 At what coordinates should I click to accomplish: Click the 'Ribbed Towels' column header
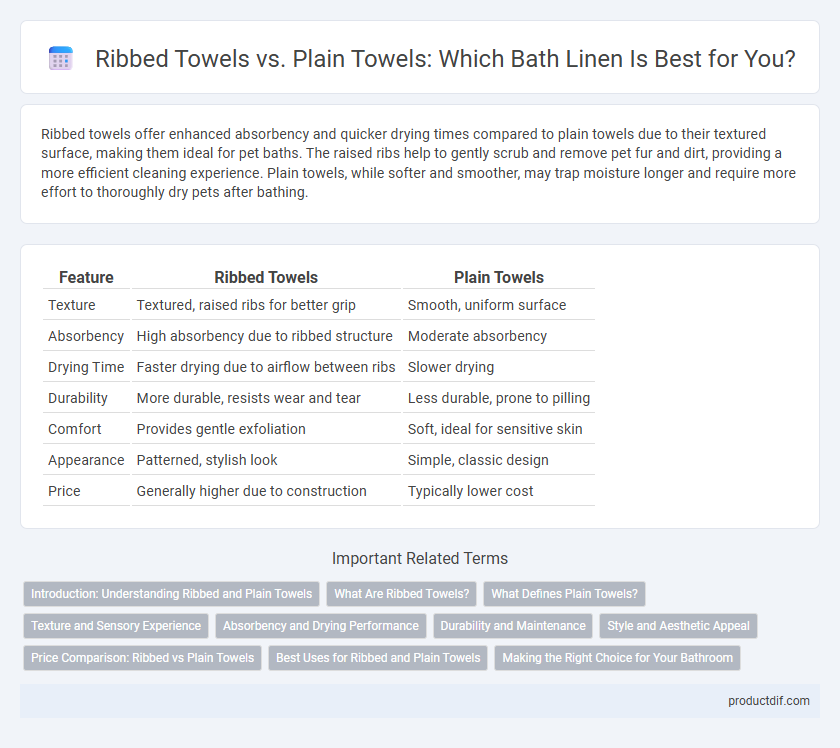point(266,277)
